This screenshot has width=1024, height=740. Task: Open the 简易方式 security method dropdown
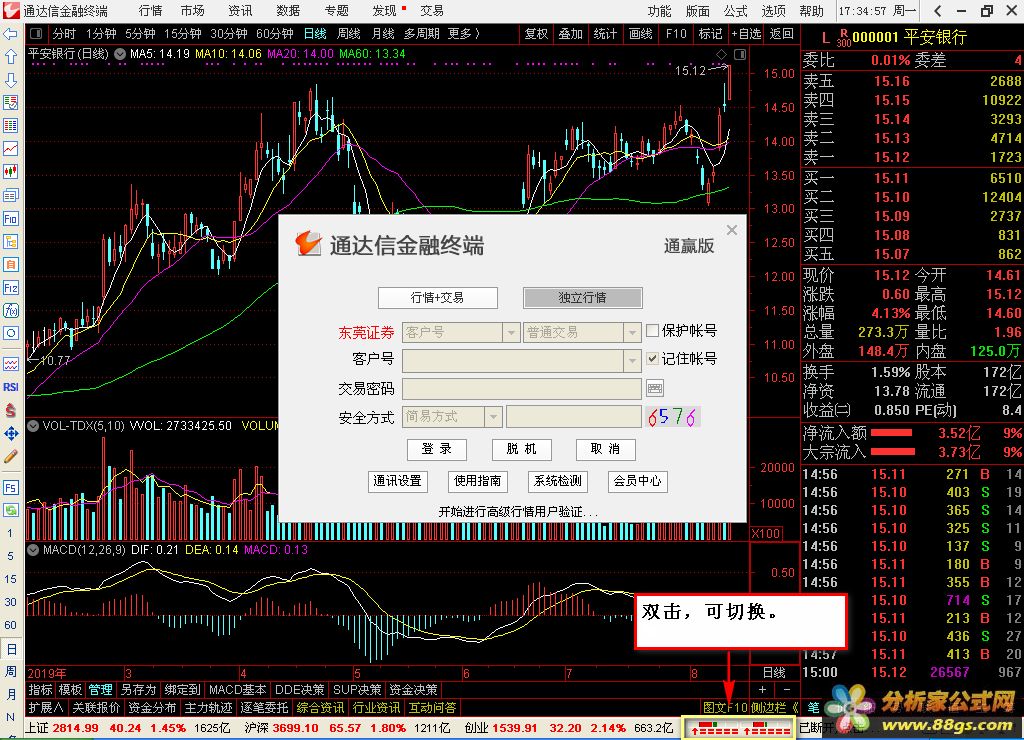click(494, 416)
